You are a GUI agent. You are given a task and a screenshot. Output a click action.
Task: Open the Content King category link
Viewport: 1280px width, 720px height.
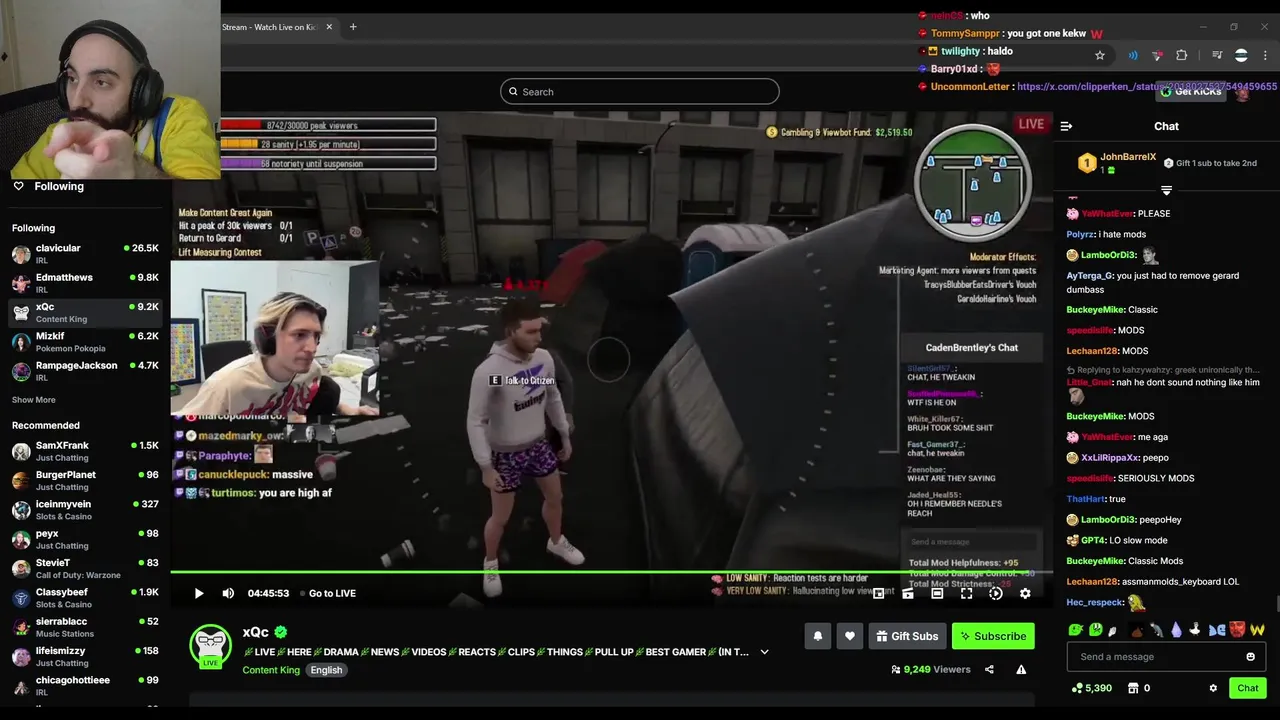click(271, 670)
